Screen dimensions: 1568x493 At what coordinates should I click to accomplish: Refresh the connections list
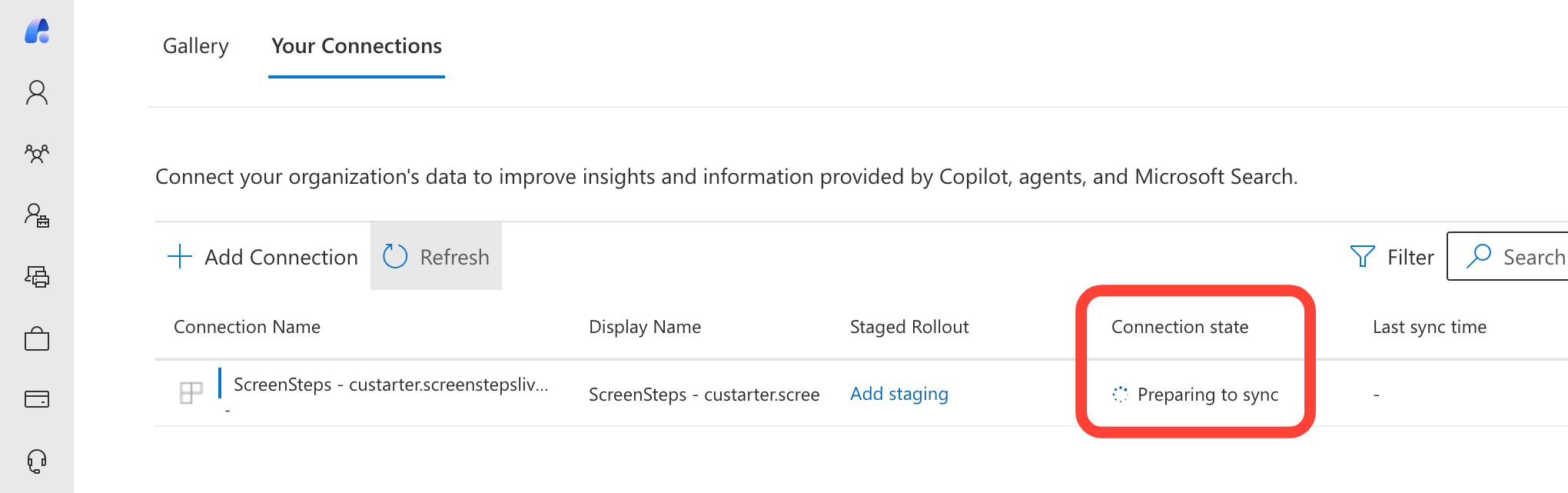[437, 257]
